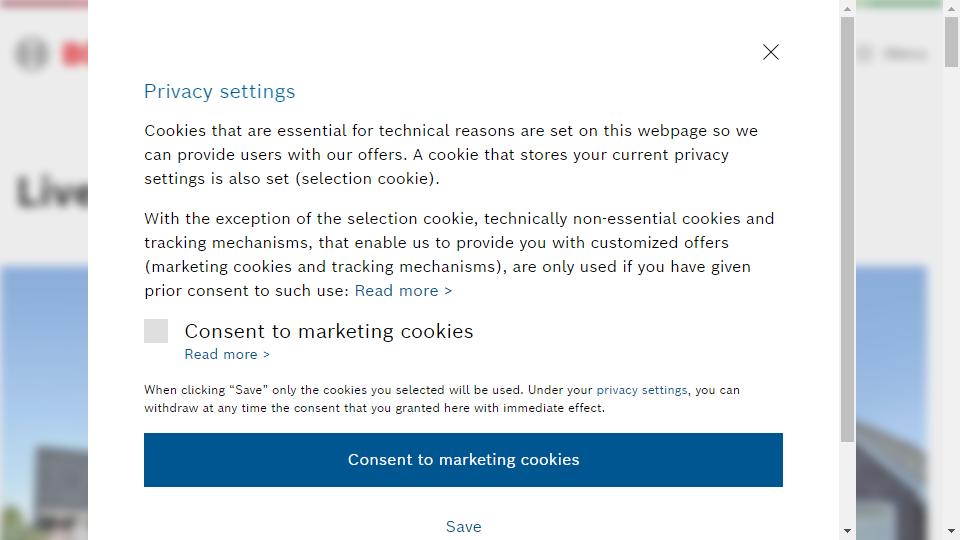
Task: Click the page scrollbar's up arrow
Action: coord(951,9)
